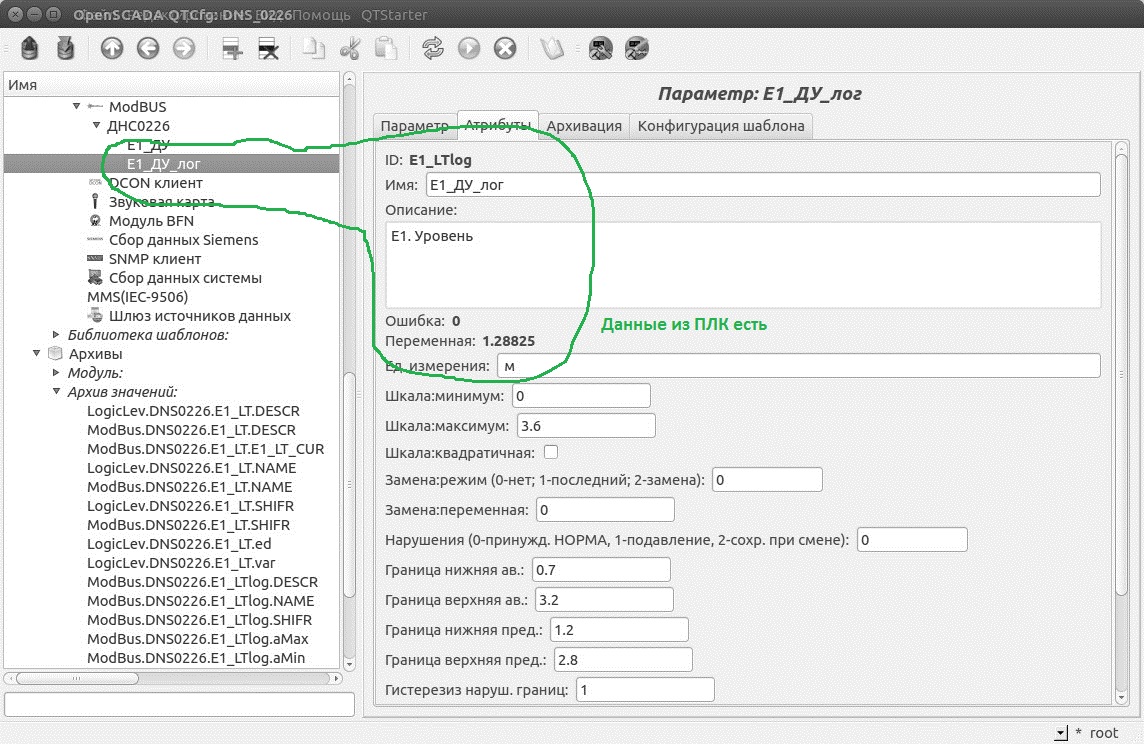Open the QTStarter menu

(x=395, y=15)
